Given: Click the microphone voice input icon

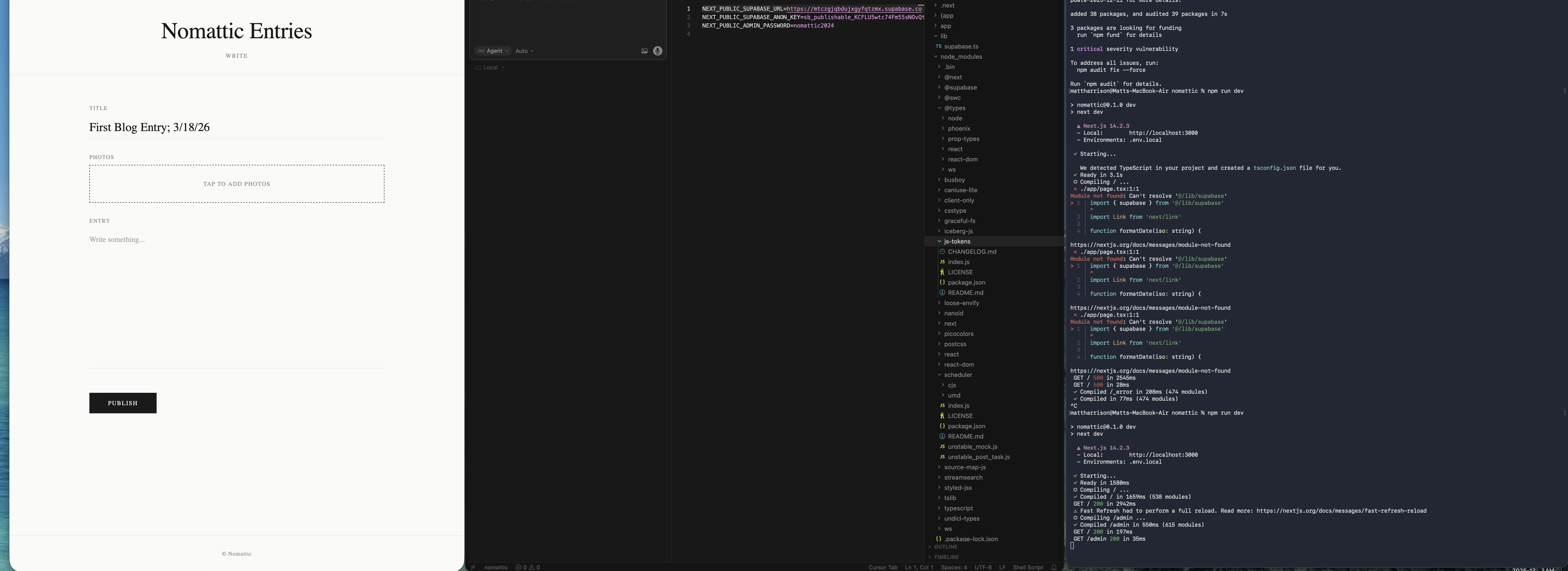Looking at the screenshot, I should pyautogui.click(x=657, y=51).
